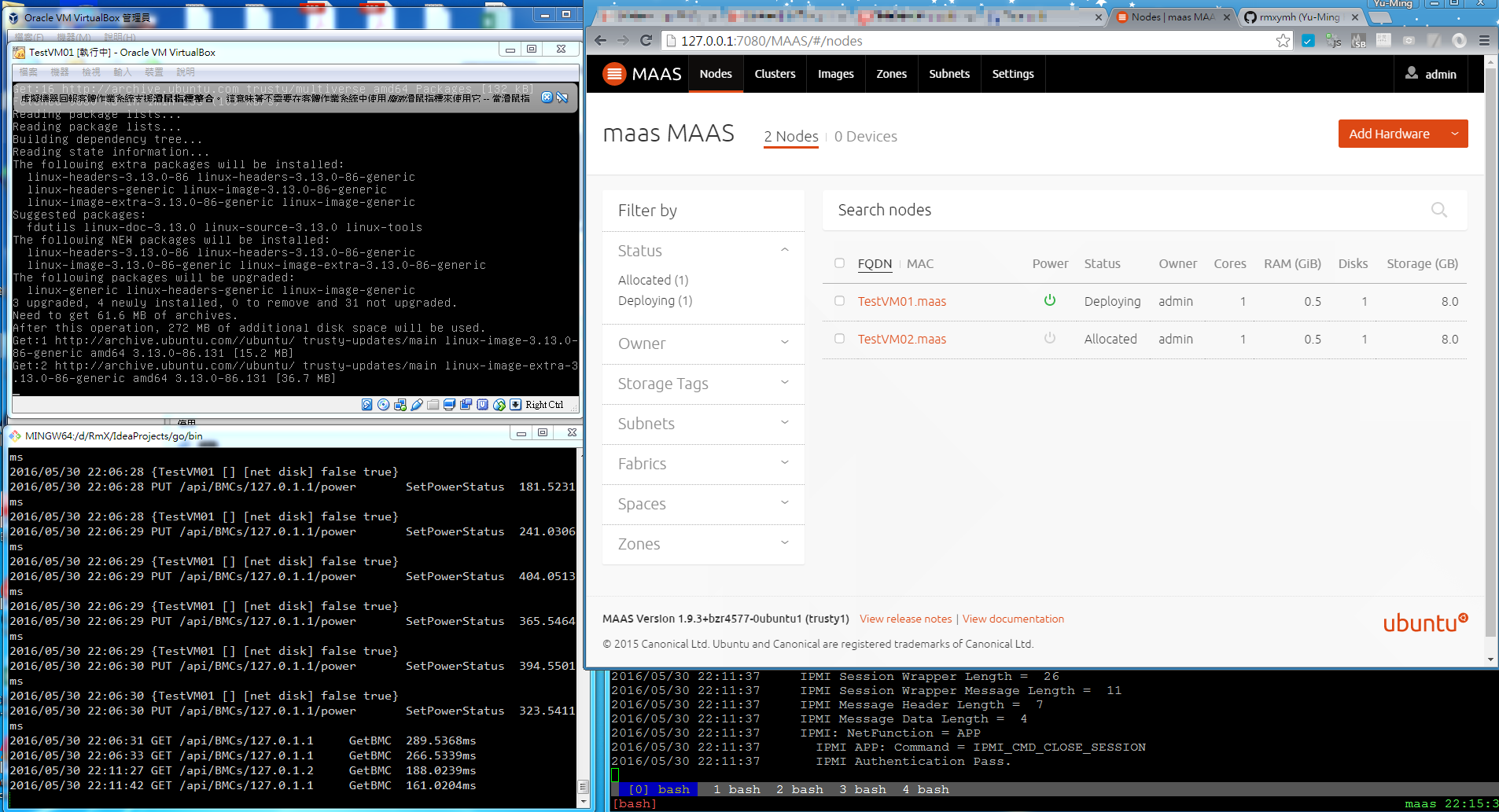
Task: Open the Images navigation tab
Action: [835, 74]
